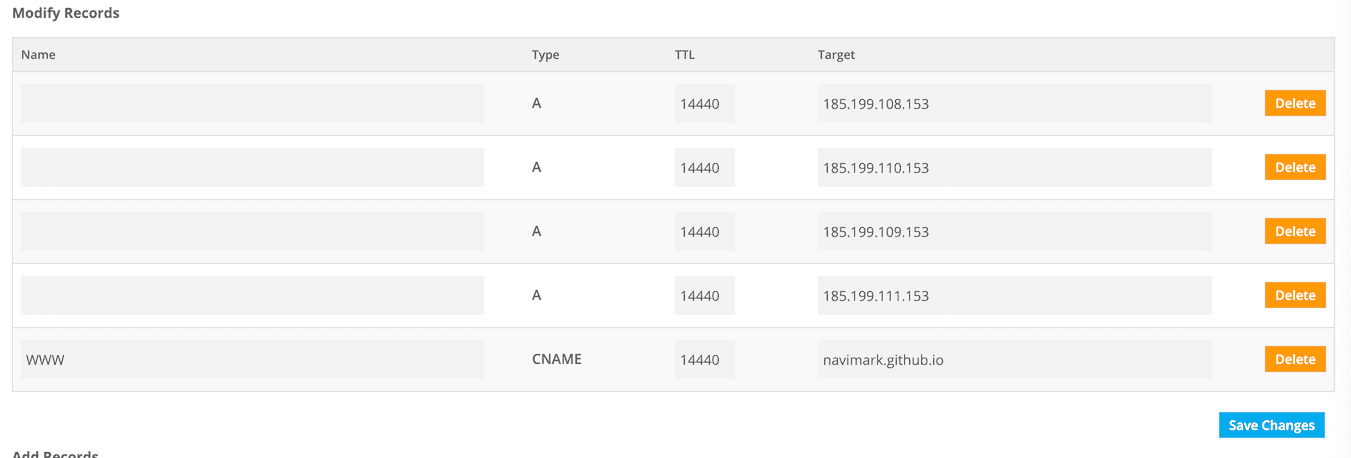Edit the TTL field of the first A record

pos(704,103)
